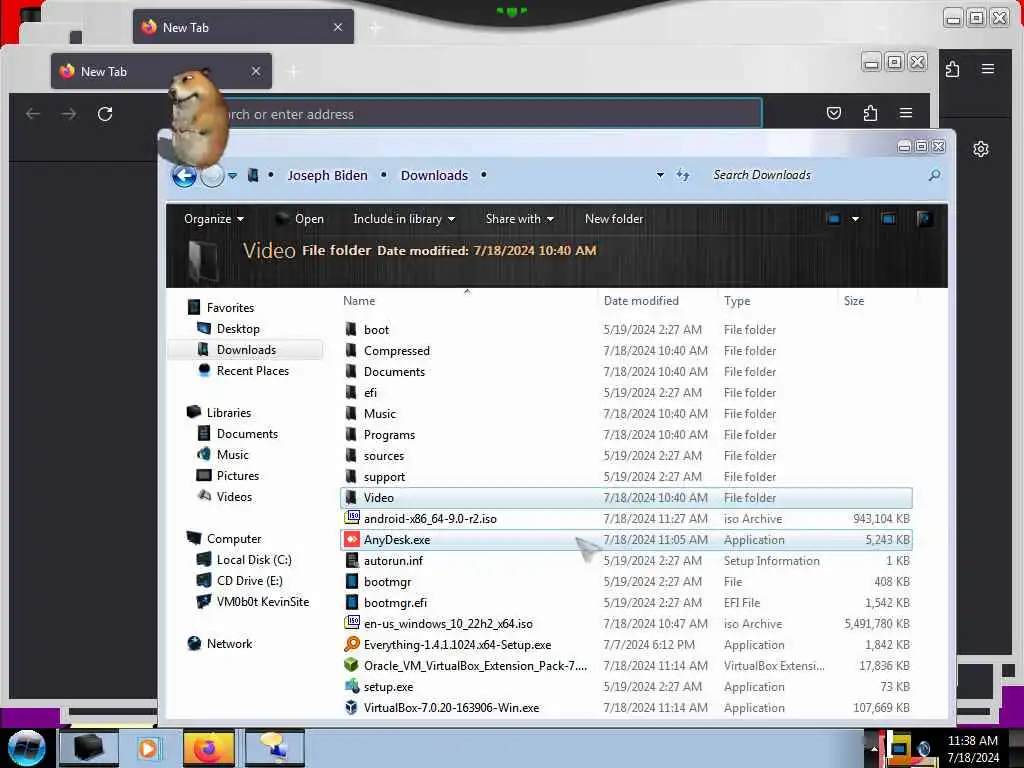Viewport: 1024px width, 768px height.
Task: Sort by the Size column header
Action: tap(854, 301)
